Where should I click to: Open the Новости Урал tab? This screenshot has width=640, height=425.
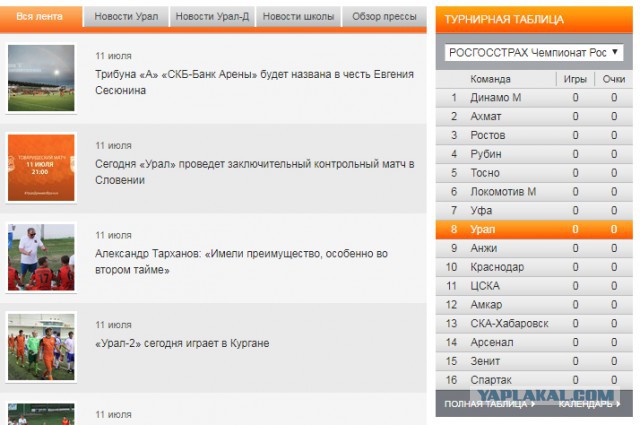coord(126,17)
